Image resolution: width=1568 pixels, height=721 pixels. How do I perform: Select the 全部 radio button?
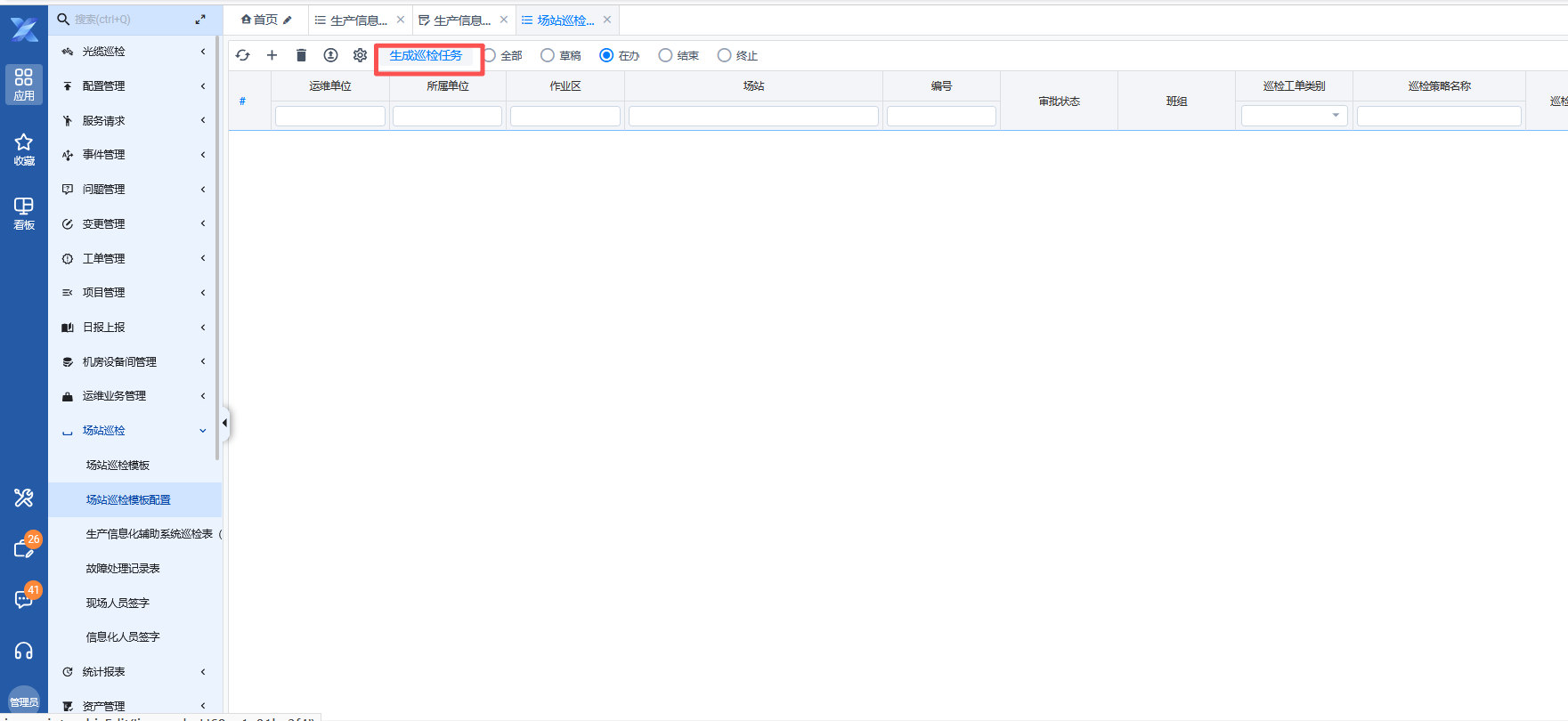click(x=490, y=55)
